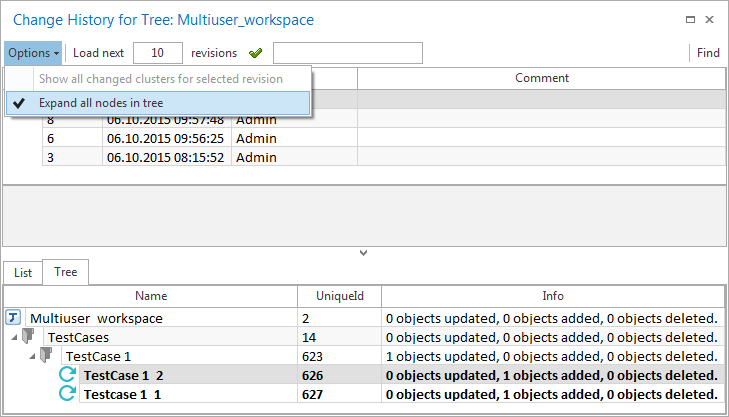Click the TestCase 1 folder icon

coord(46,356)
